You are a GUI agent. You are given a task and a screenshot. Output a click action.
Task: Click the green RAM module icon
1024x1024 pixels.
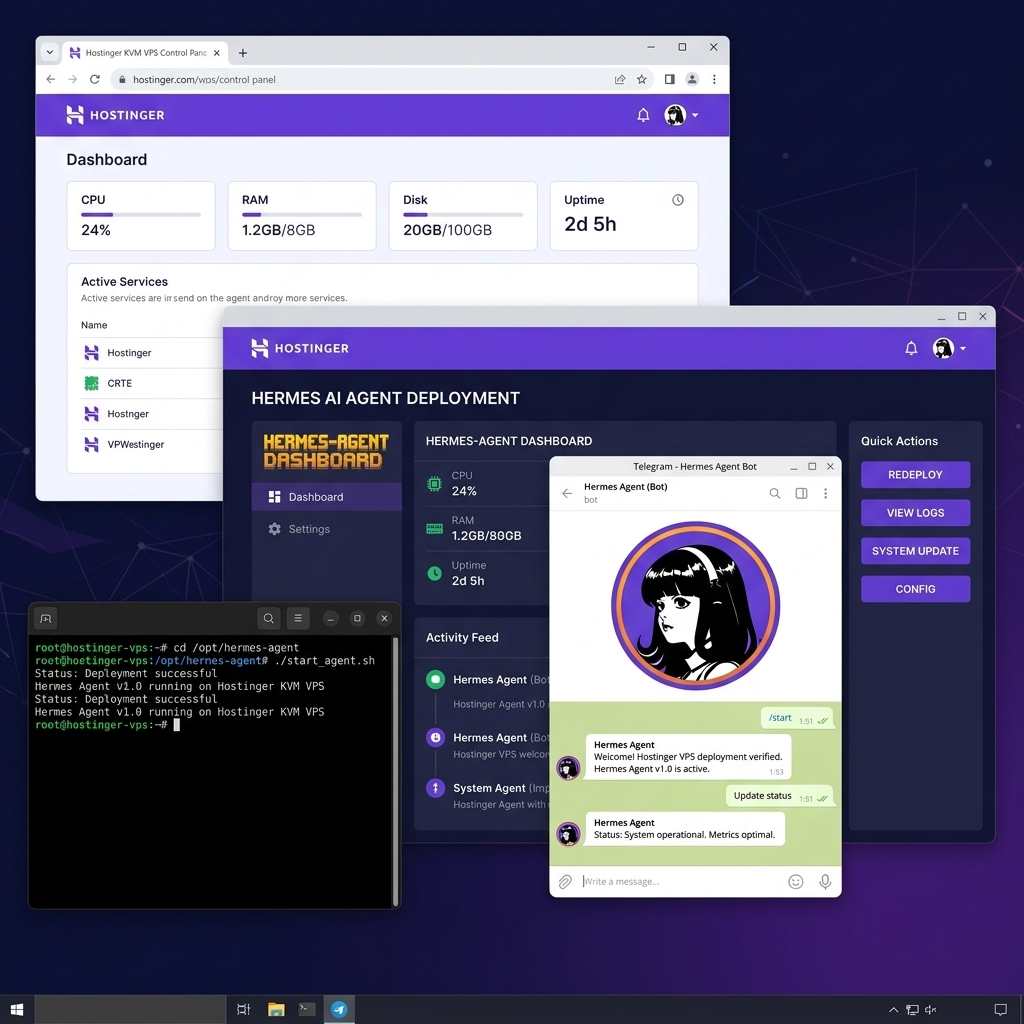(434, 528)
